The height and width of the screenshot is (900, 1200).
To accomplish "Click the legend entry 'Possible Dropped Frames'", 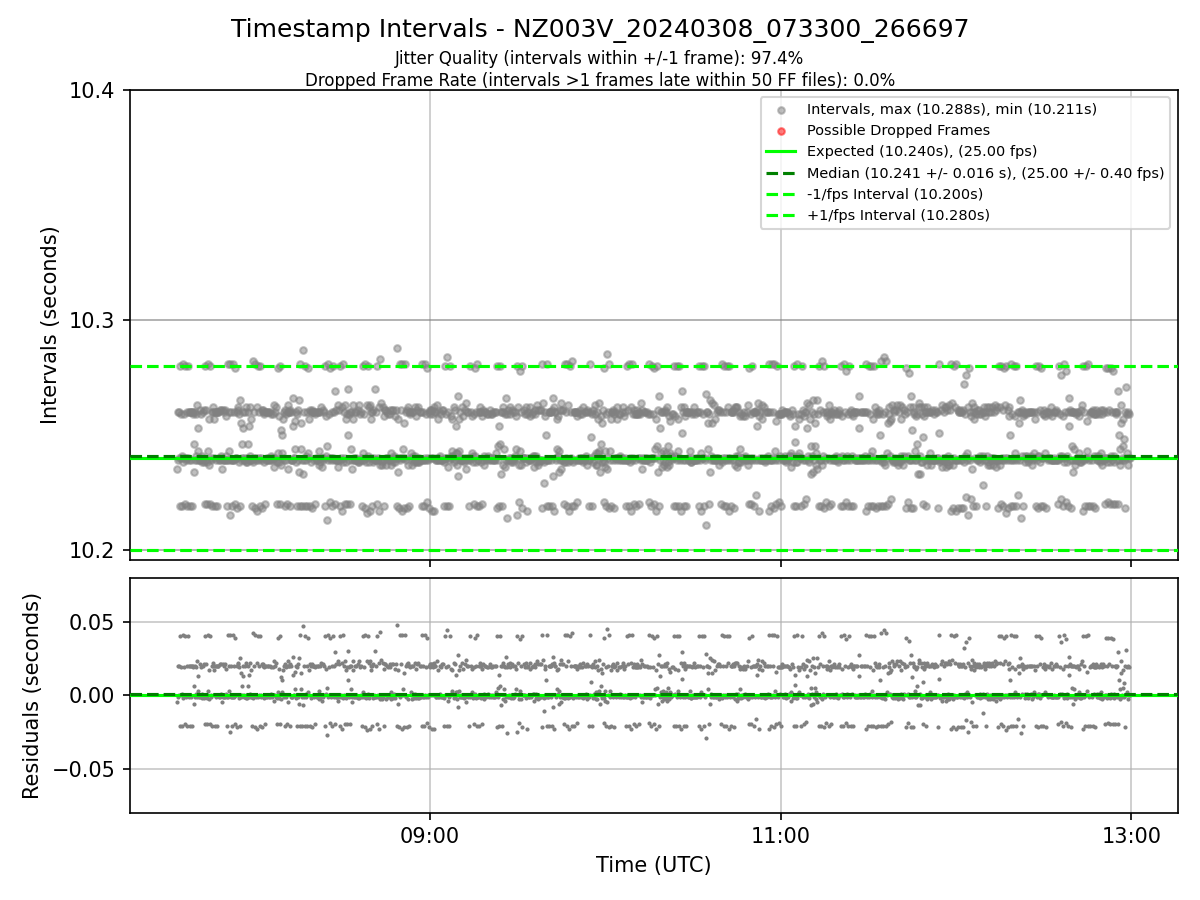I will 898,130.
